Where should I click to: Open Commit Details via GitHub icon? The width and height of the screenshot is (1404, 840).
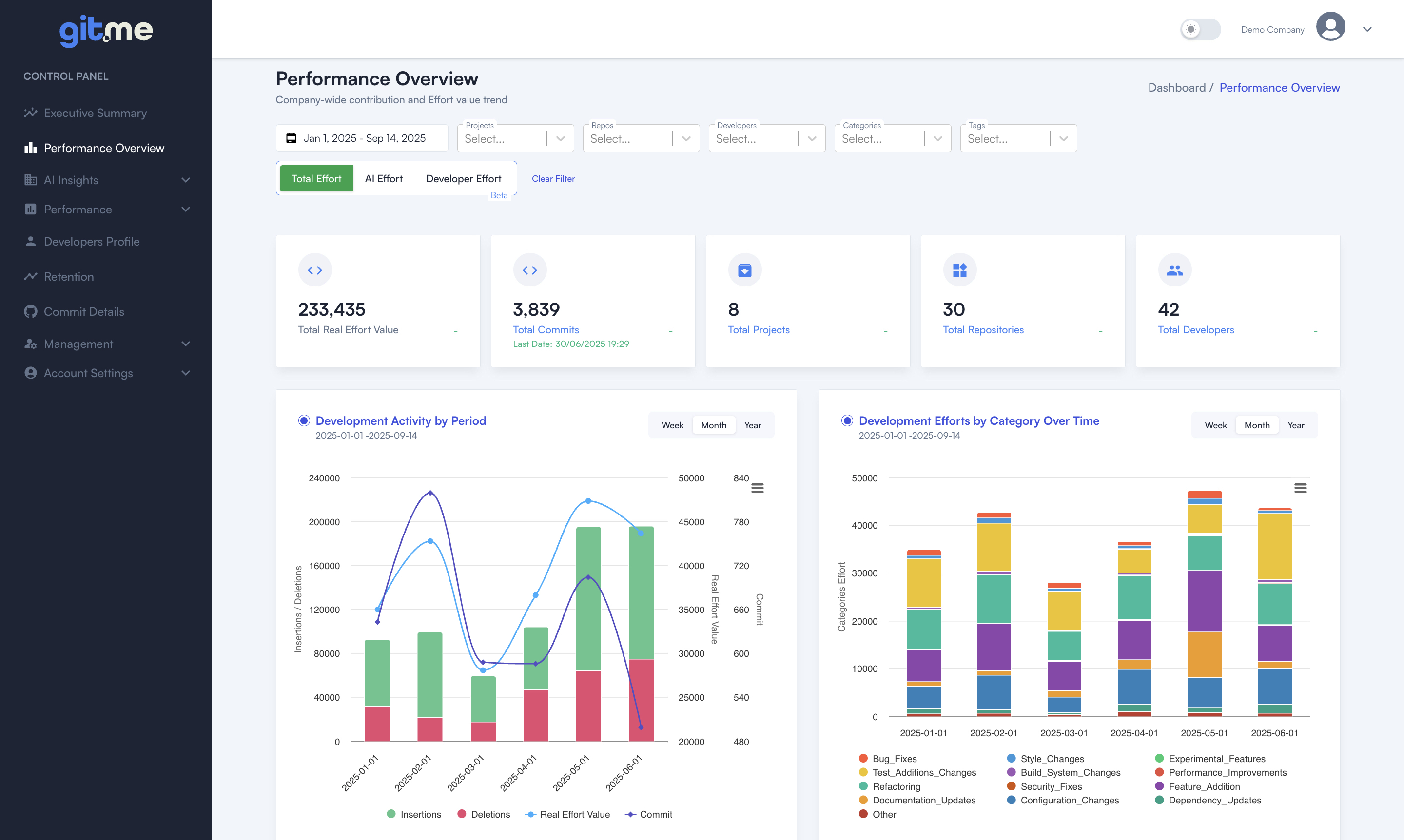pos(31,311)
